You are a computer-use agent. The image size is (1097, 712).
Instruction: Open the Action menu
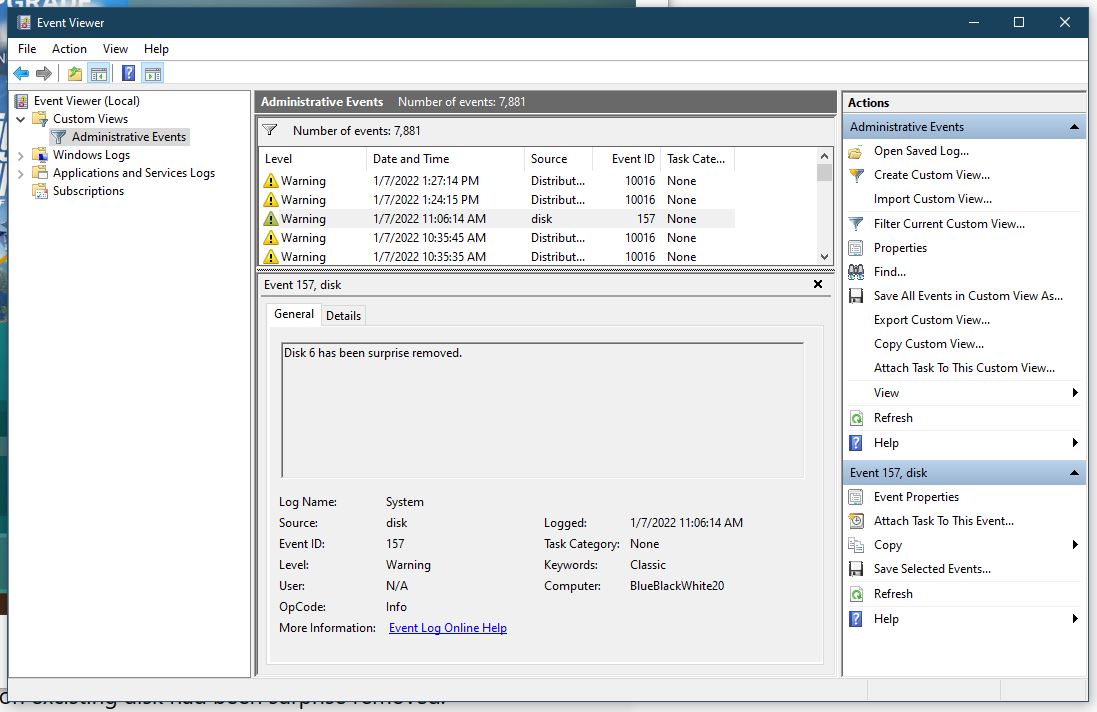point(69,49)
